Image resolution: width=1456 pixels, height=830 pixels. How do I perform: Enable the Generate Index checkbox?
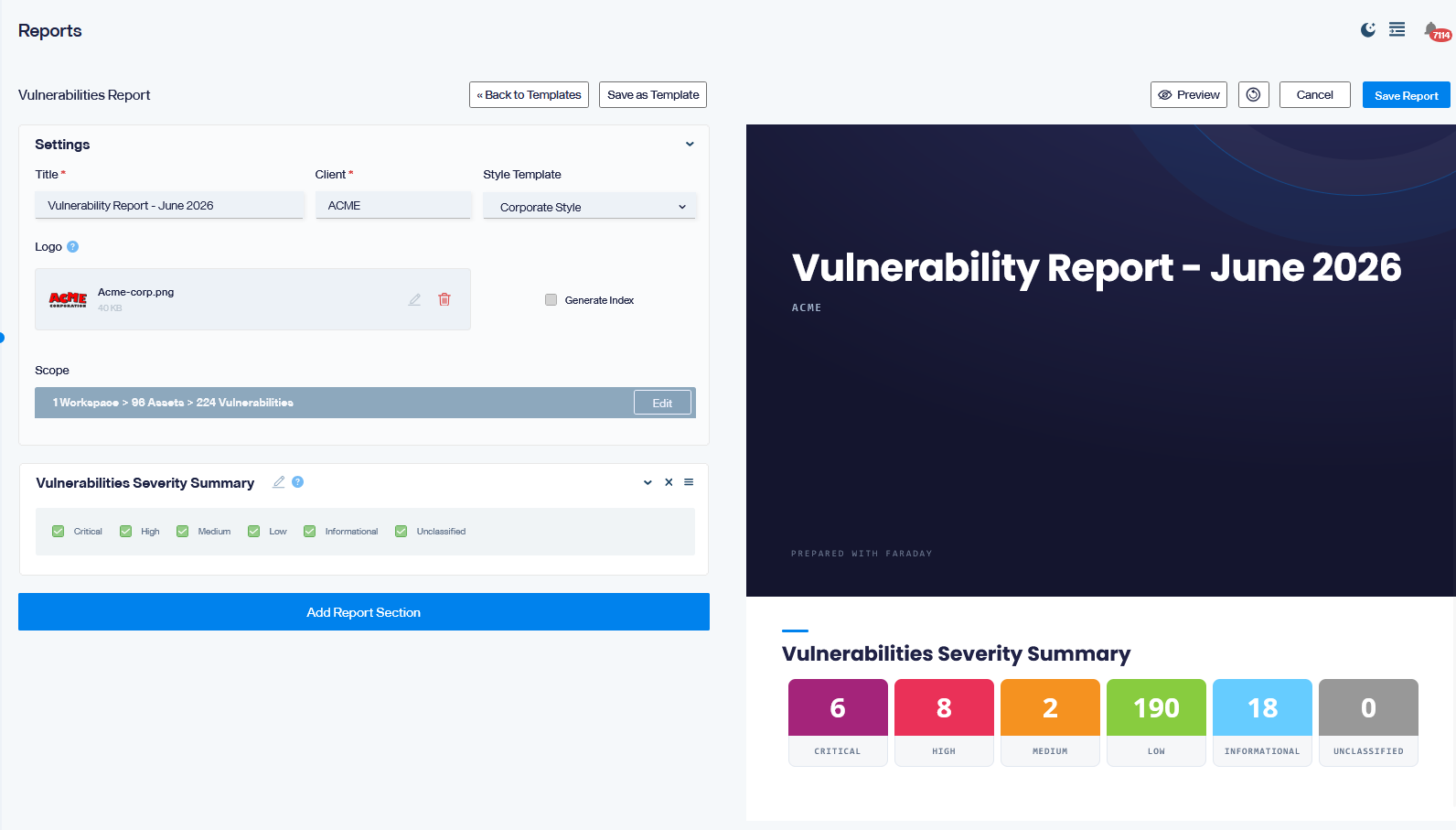[x=551, y=300]
